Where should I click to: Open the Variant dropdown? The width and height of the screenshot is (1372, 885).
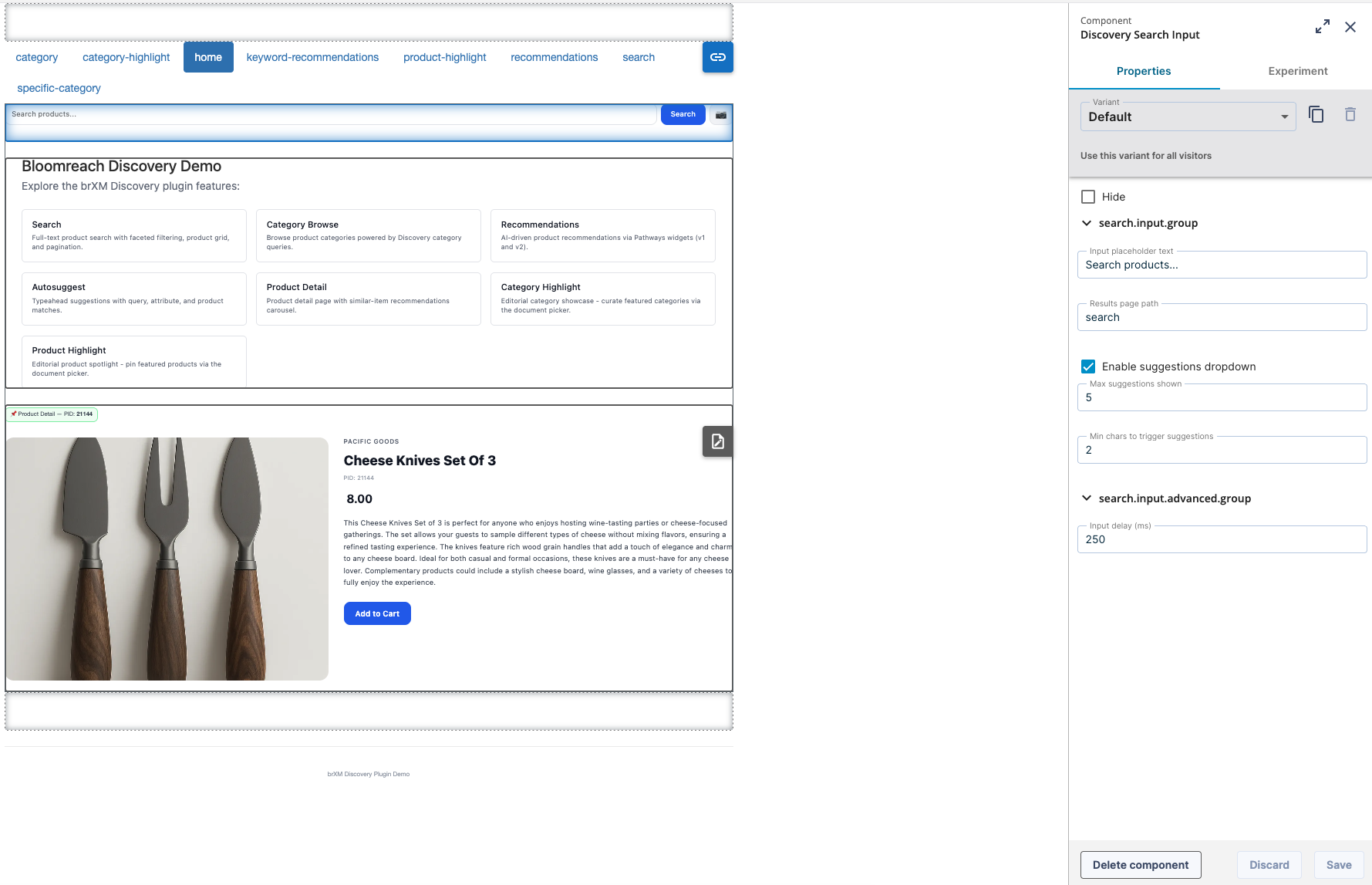[1188, 117]
